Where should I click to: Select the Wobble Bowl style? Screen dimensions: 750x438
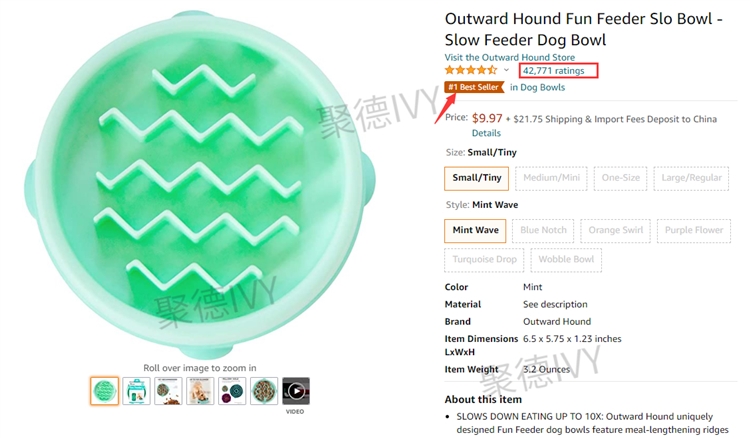[x=566, y=260]
